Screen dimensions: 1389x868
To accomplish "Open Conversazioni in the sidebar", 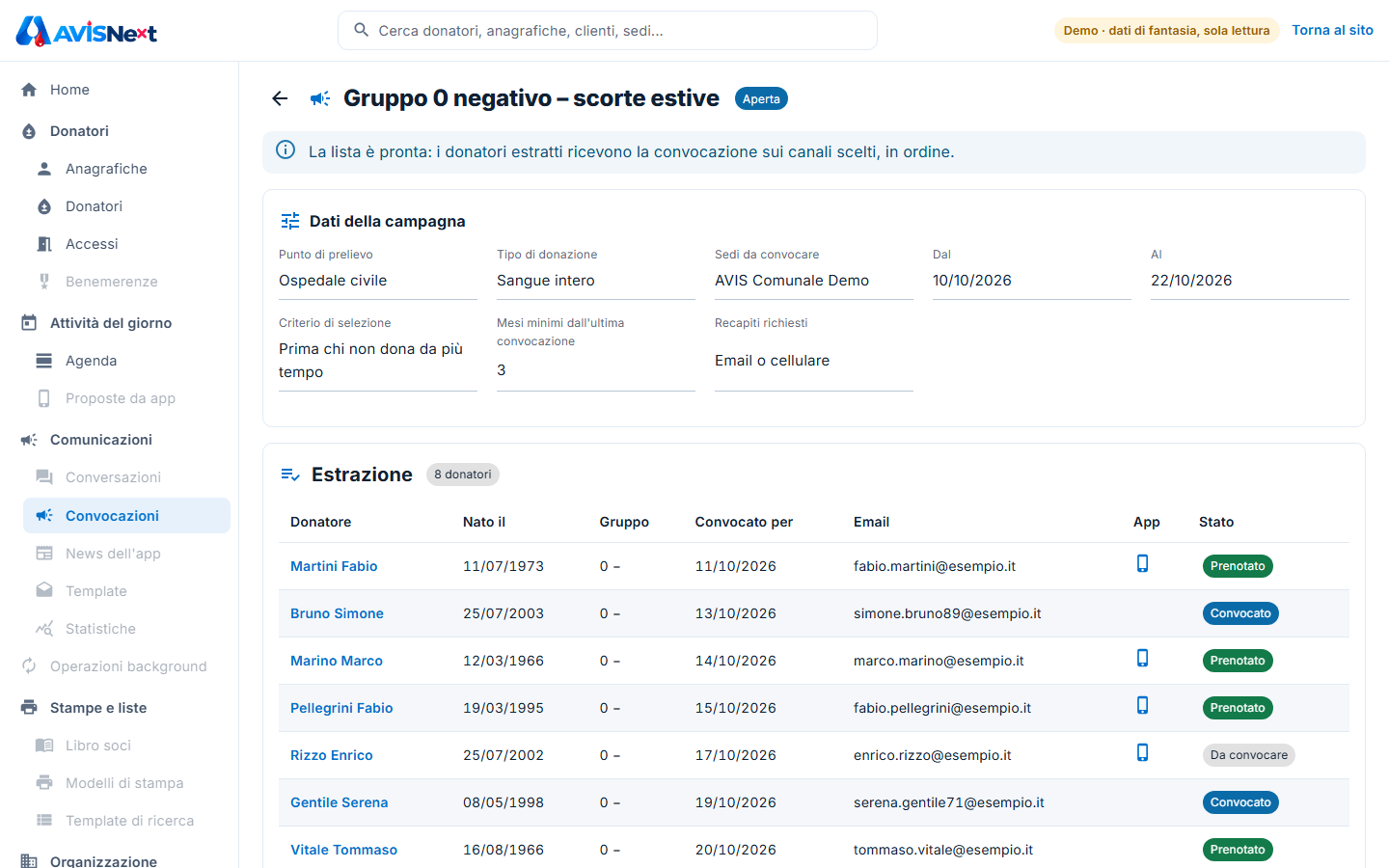I will [x=126, y=477].
